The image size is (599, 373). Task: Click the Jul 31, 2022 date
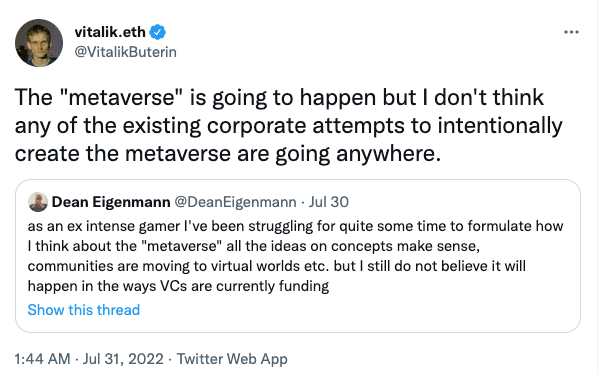[123, 359]
